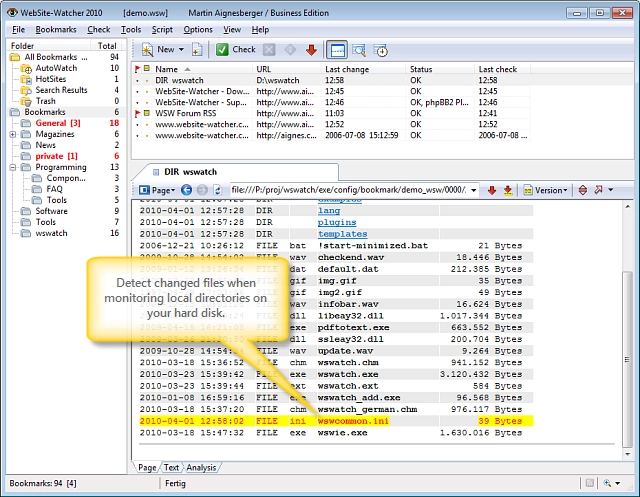This screenshot has width=640, height=497.
Task: Click the red flag column header icon
Action: click(x=138, y=69)
